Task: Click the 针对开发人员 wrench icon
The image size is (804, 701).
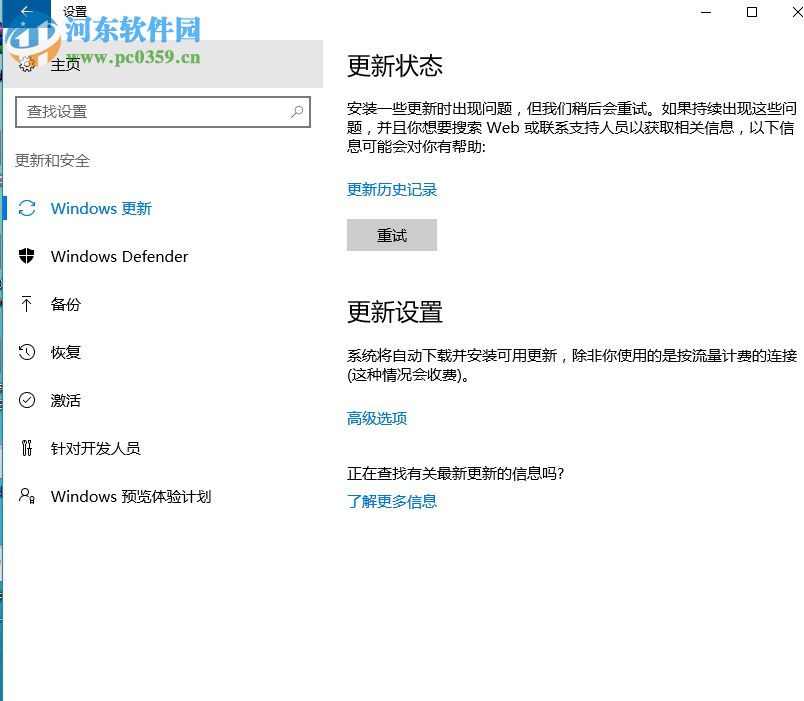Action: click(28, 448)
